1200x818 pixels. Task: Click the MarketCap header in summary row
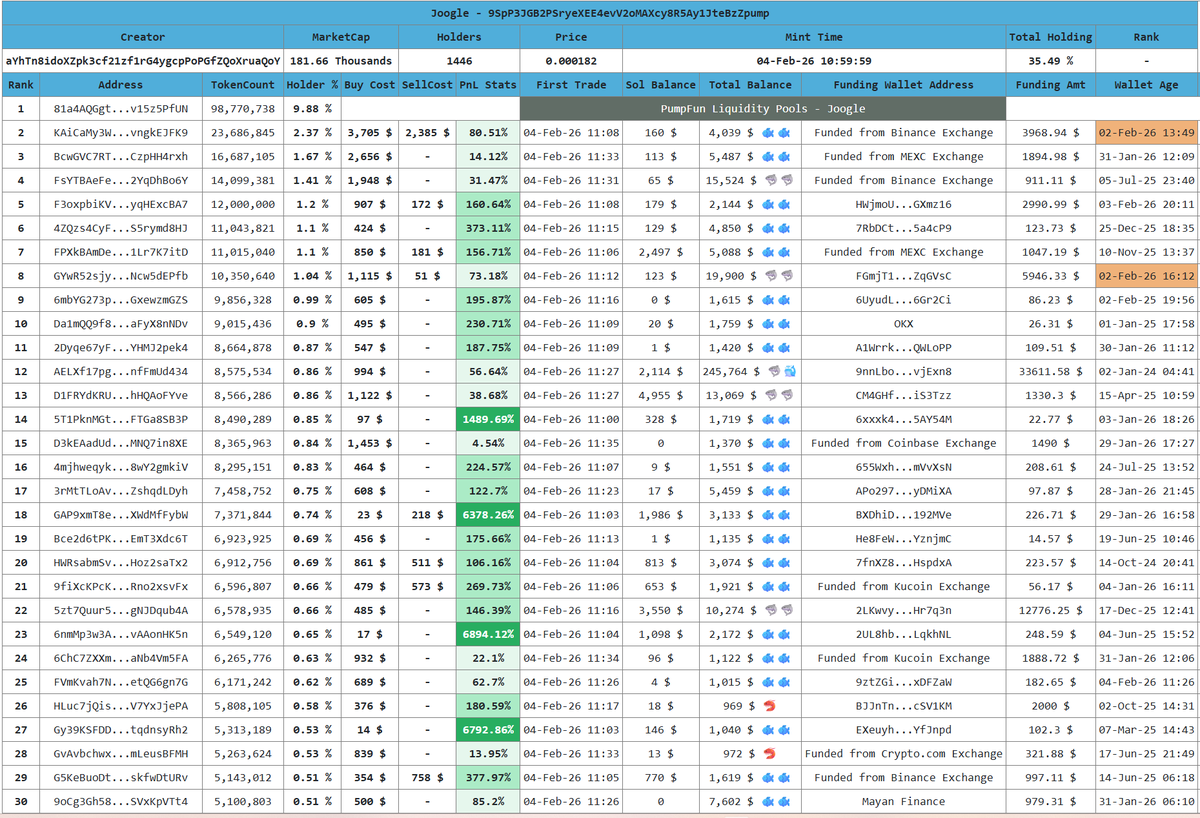coord(341,37)
